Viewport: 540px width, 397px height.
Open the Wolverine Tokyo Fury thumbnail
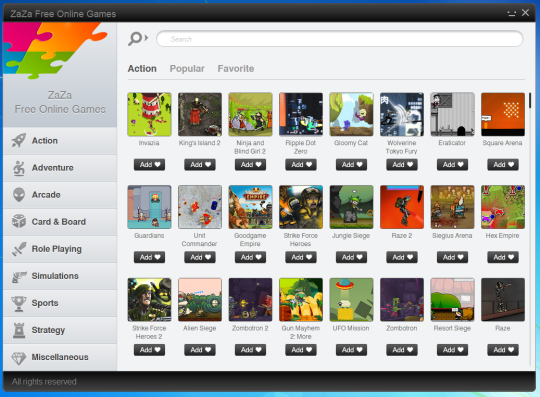402,114
